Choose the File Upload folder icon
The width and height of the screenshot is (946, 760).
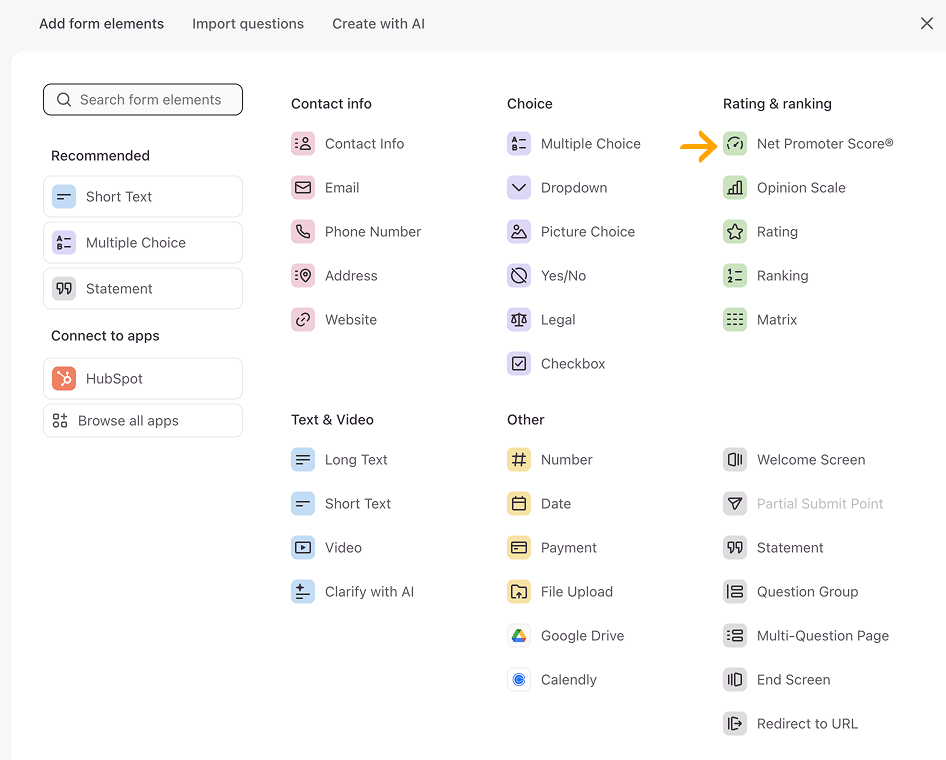[519, 592]
